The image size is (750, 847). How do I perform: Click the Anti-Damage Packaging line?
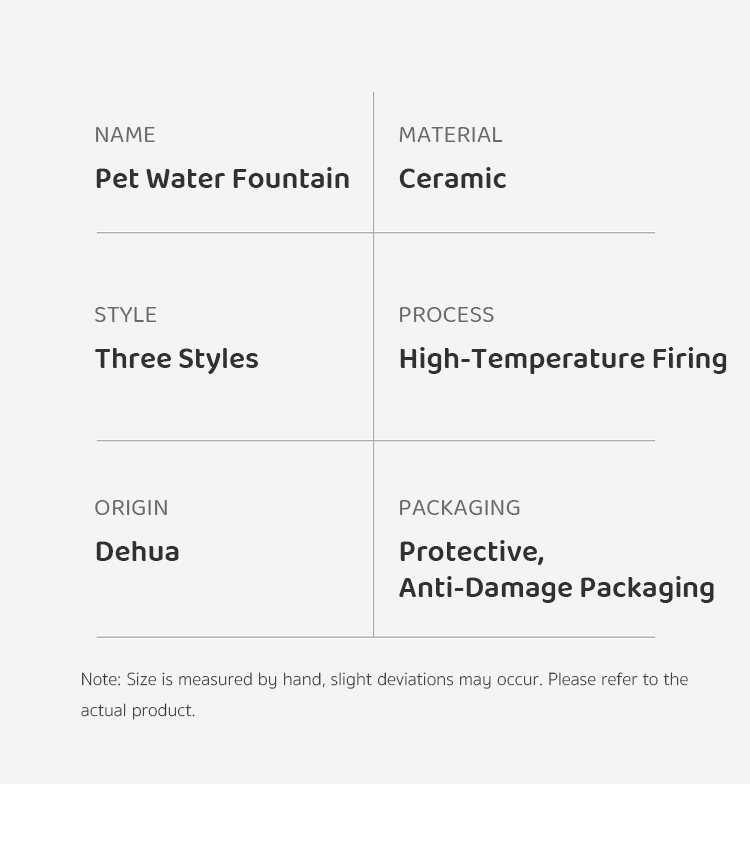(x=556, y=589)
